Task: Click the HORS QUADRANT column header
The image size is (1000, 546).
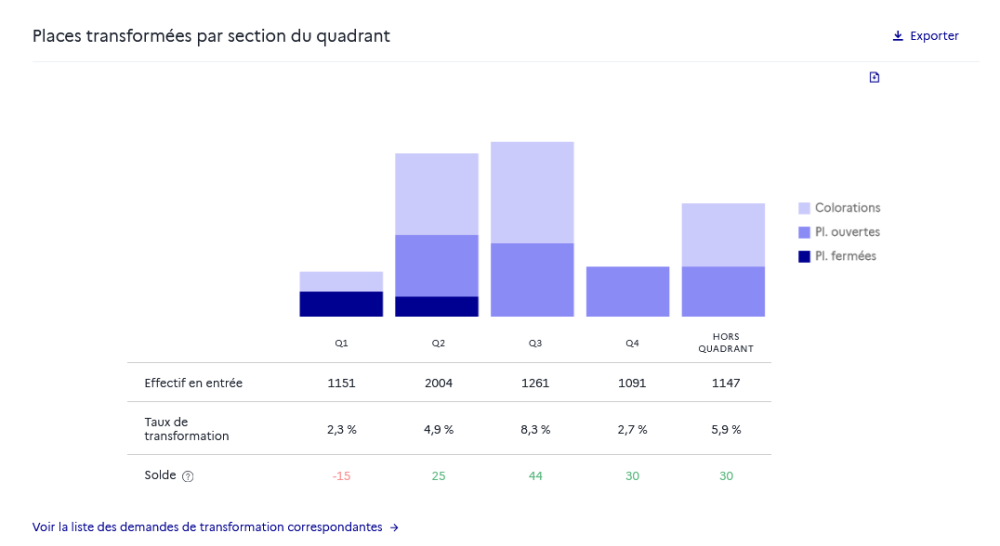Action: pos(726,343)
